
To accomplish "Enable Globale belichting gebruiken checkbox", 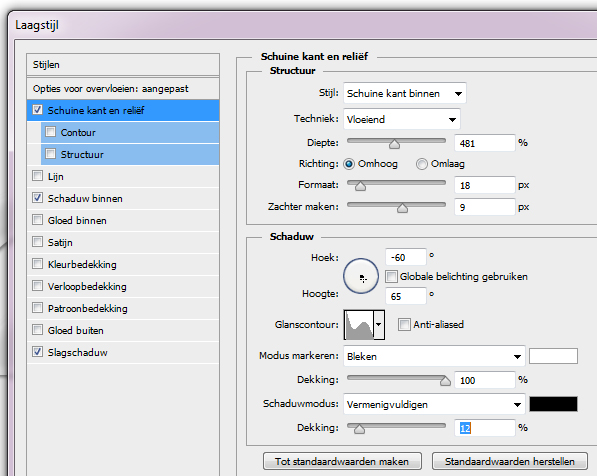I will coord(391,276).
